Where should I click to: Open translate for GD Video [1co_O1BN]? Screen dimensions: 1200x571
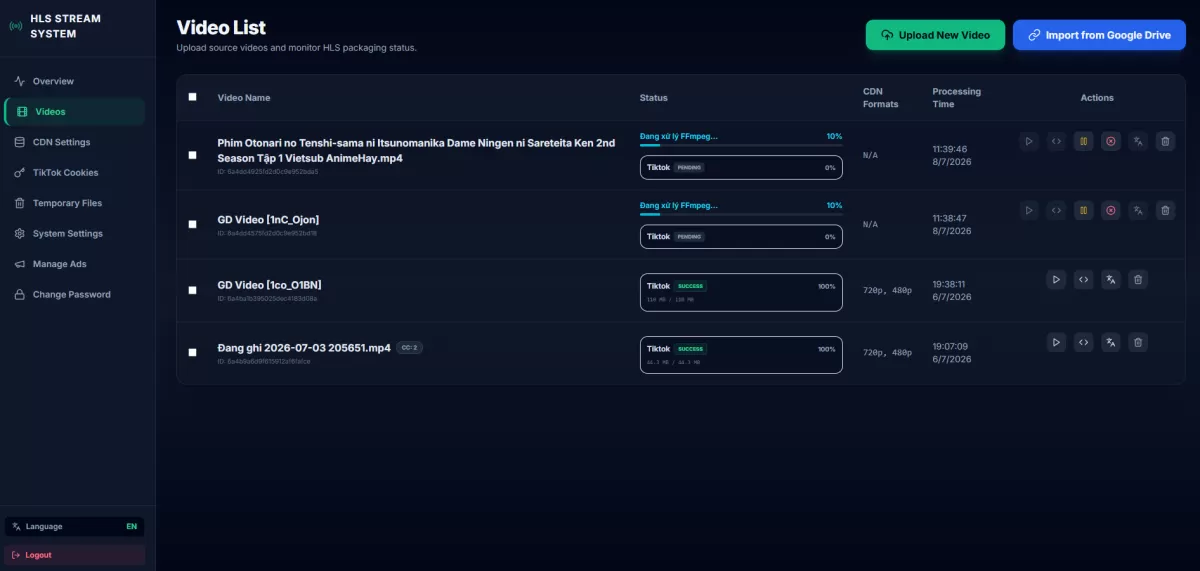coord(1110,280)
